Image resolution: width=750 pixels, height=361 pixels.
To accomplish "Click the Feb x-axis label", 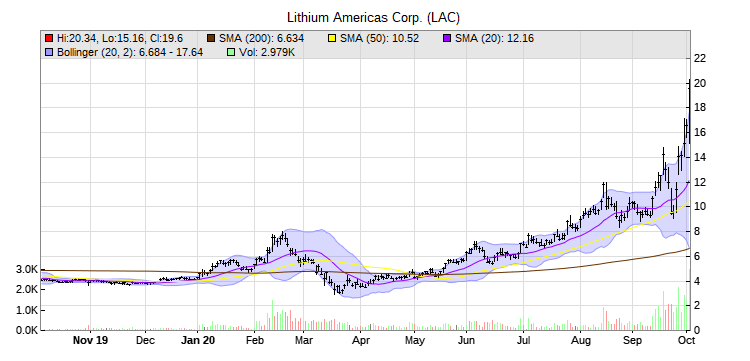I will point(254,340).
